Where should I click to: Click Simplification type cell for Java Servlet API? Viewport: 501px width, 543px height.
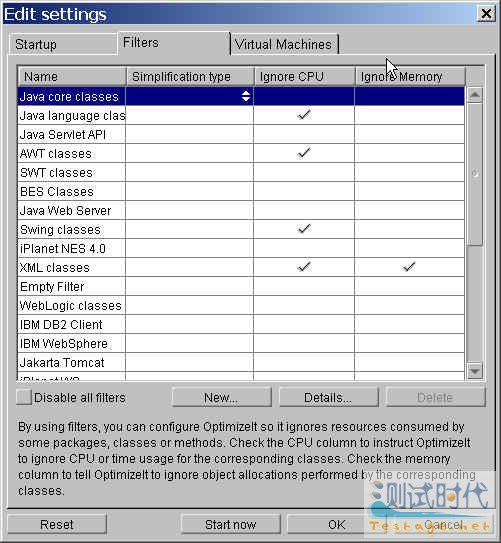[x=189, y=134]
